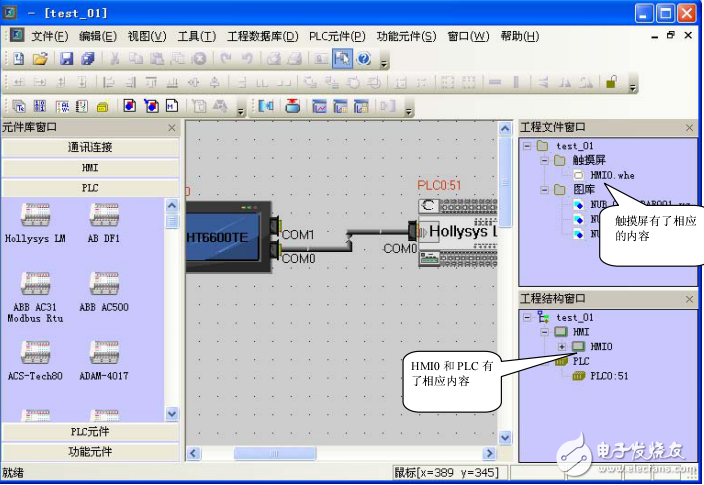Click the 通讯连接 category button
This screenshot has height=485, width=704.
coord(90,147)
